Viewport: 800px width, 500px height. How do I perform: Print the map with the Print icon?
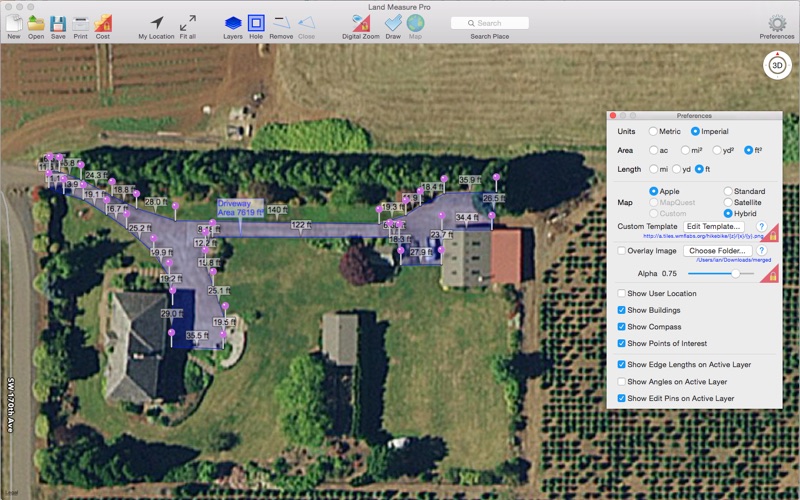click(x=80, y=24)
